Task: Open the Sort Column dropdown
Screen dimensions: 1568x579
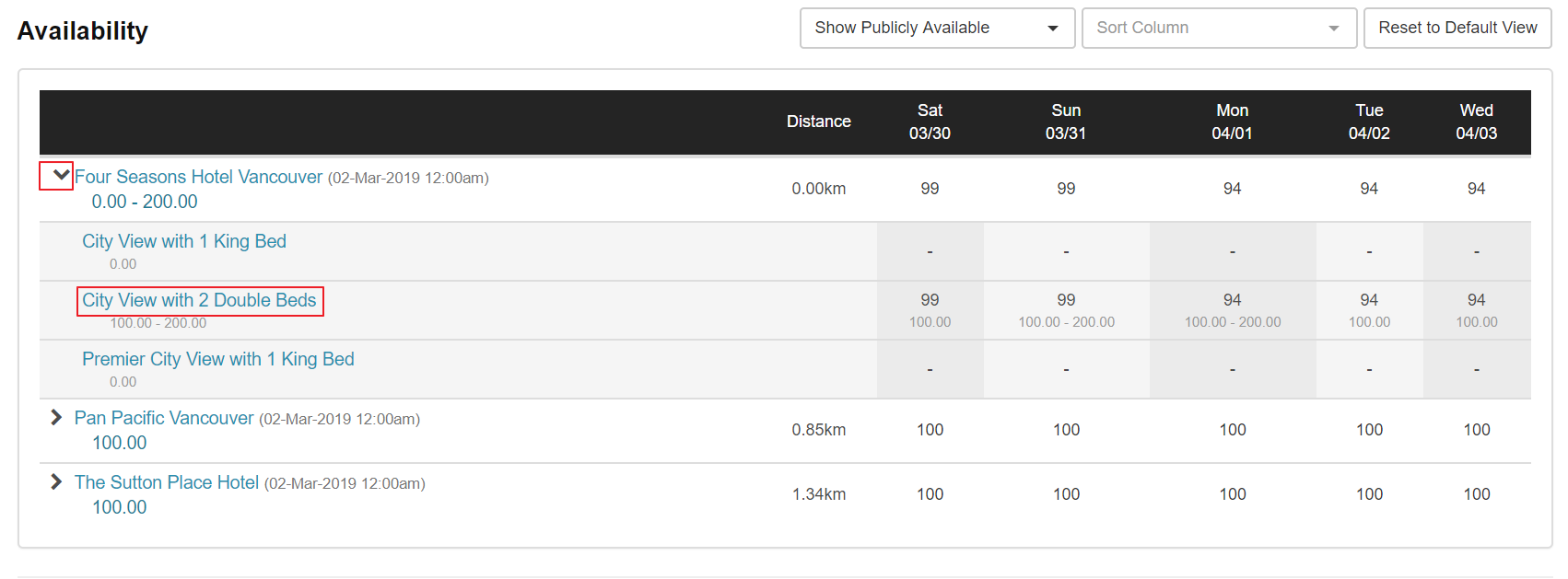Action: pos(1218,29)
